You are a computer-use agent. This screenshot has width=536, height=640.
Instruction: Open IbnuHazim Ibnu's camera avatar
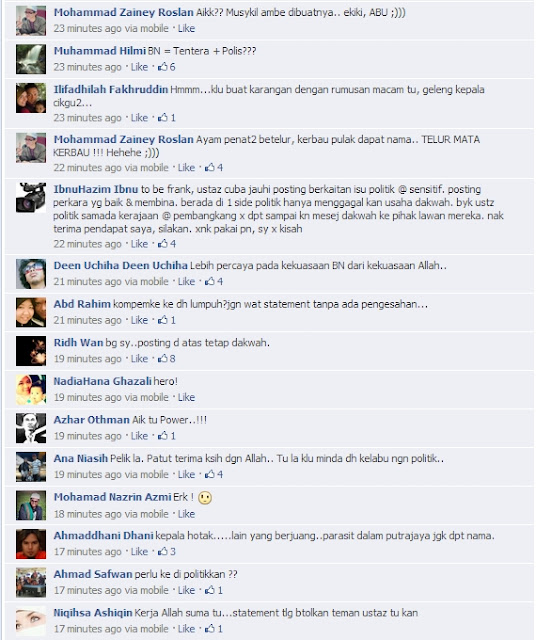tap(31, 198)
